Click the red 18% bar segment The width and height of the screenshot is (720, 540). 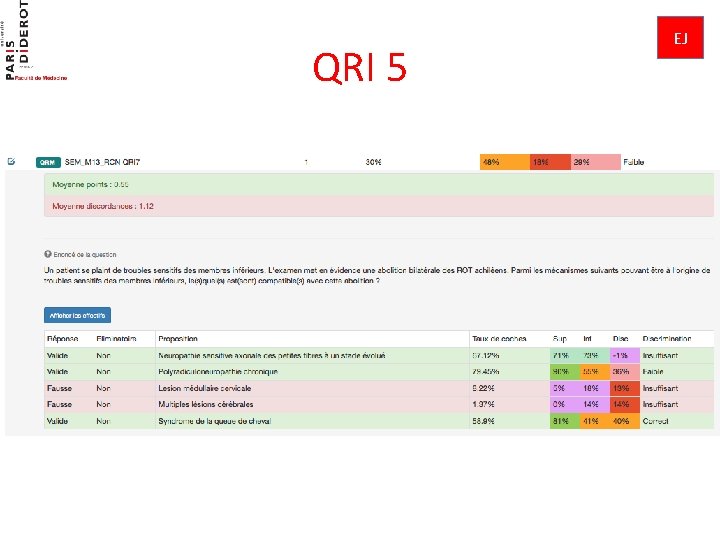click(x=550, y=162)
